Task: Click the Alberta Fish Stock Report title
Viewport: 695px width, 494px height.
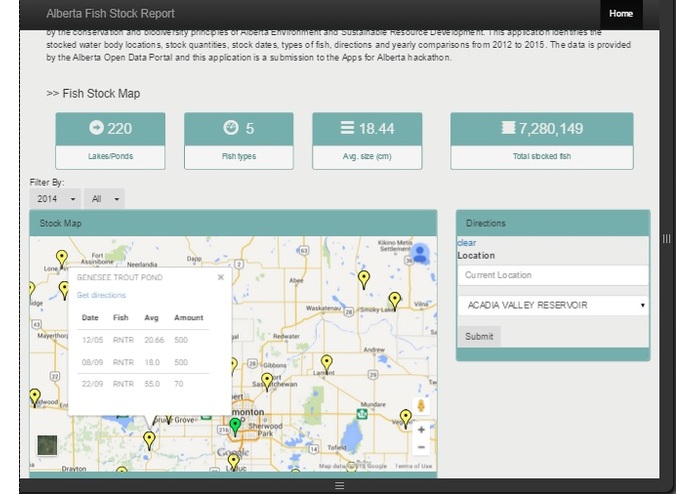Action: click(x=110, y=14)
